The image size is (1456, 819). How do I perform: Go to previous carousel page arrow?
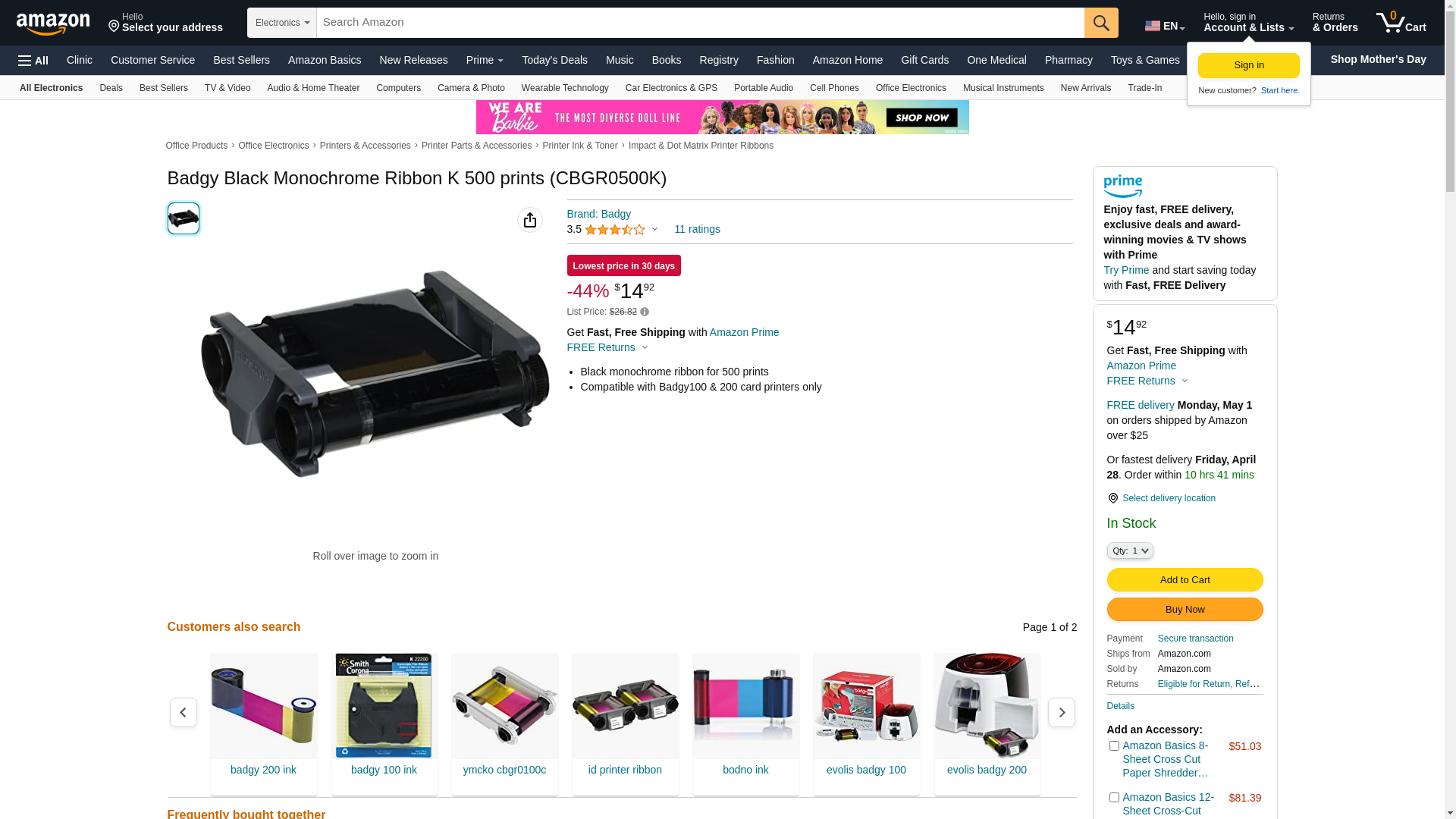[x=184, y=712]
